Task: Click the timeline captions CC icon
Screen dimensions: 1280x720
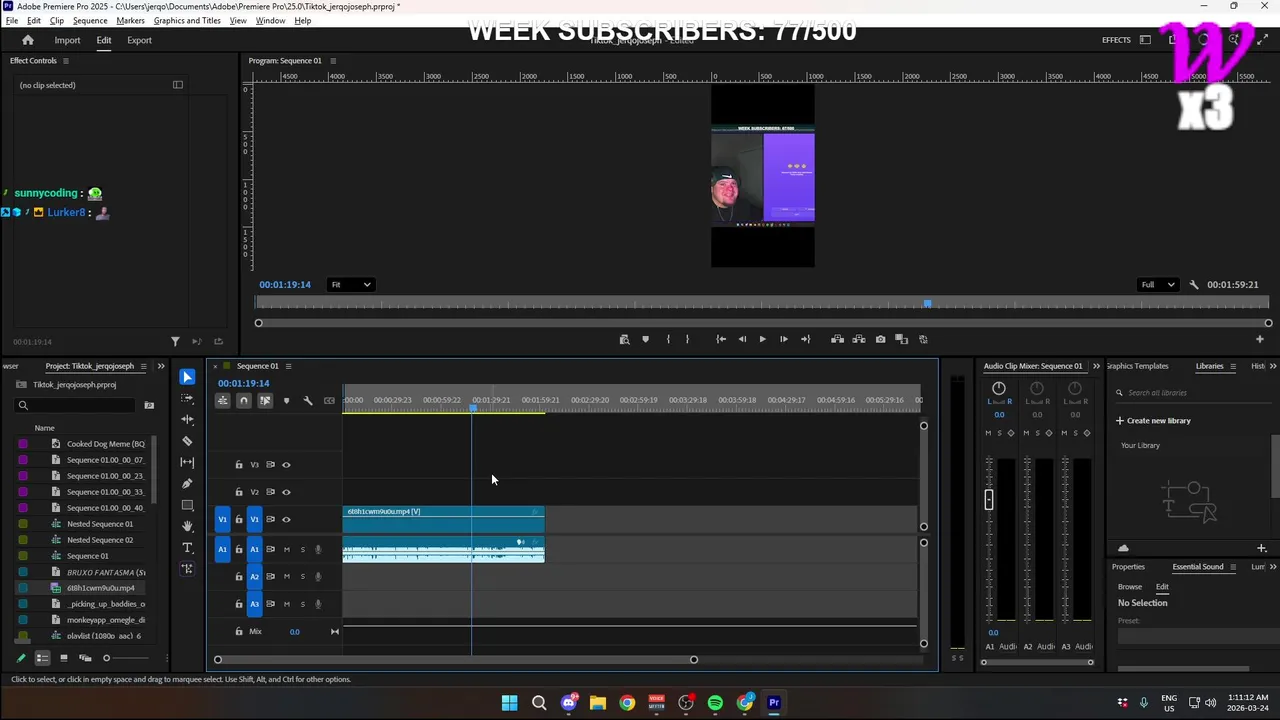Action: 329,401
